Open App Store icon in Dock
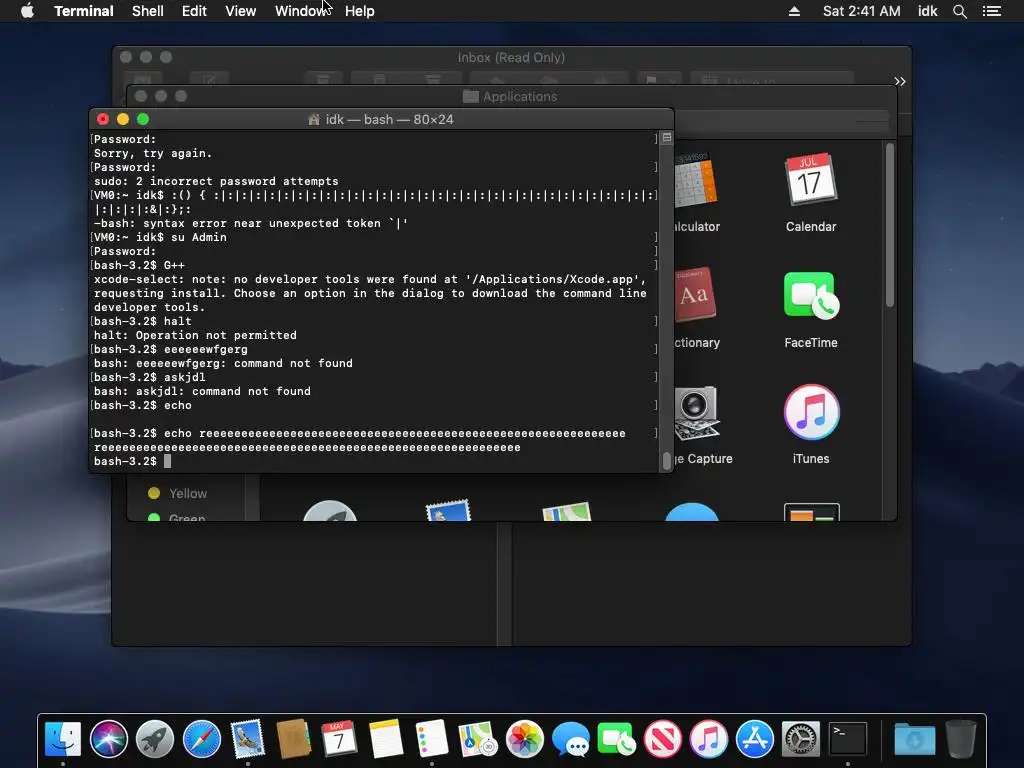The height and width of the screenshot is (768, 1024). click(754, 739)
